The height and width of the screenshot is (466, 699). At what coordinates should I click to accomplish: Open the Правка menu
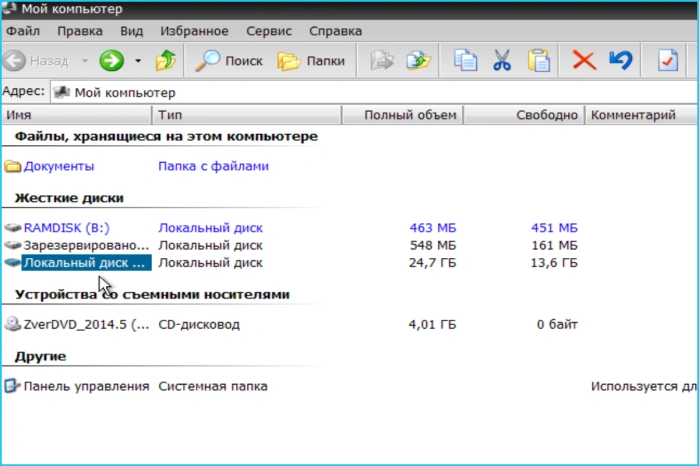80,31
